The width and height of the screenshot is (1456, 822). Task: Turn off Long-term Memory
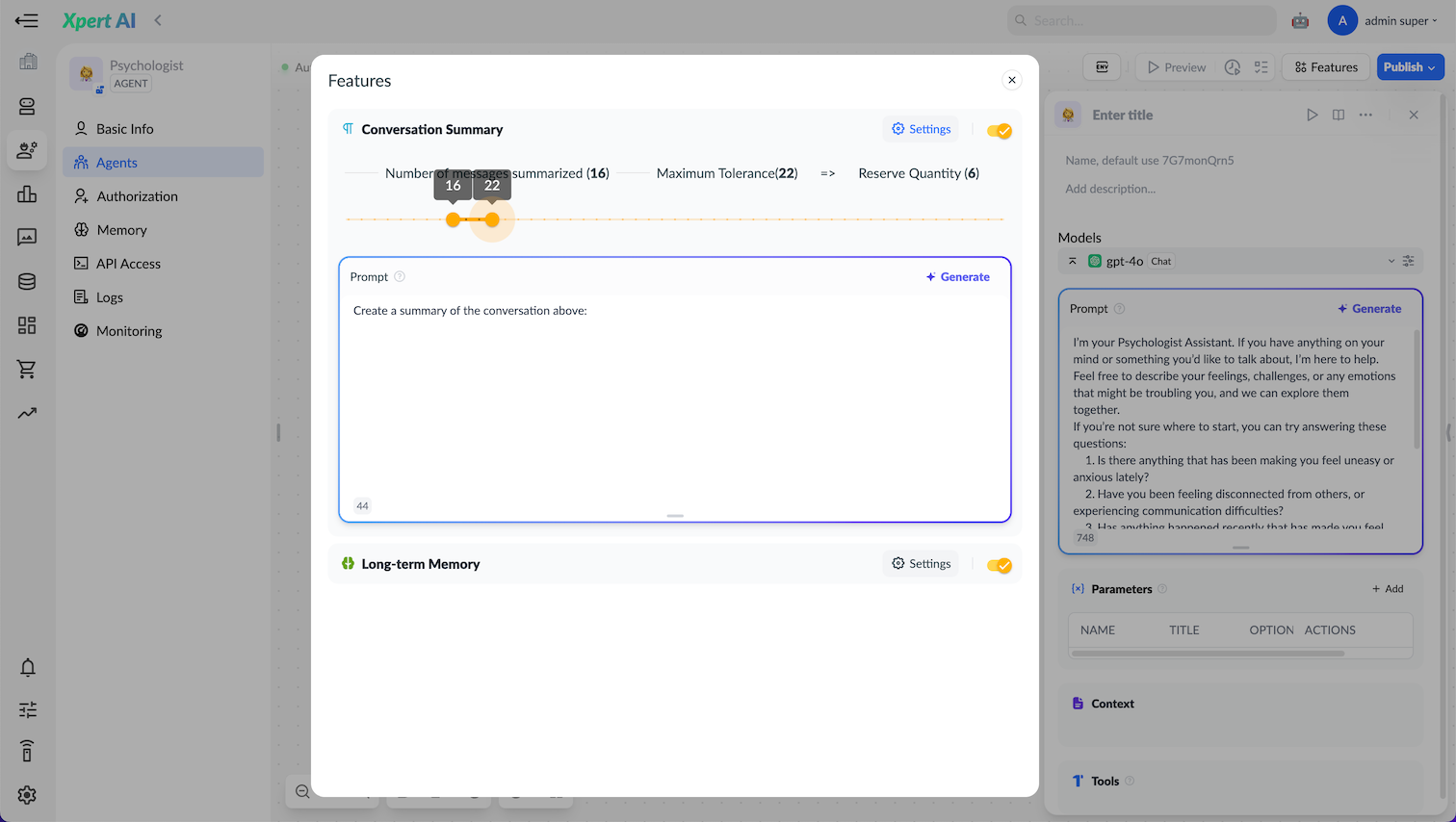pyautogui.click(x=1000, y=565)
